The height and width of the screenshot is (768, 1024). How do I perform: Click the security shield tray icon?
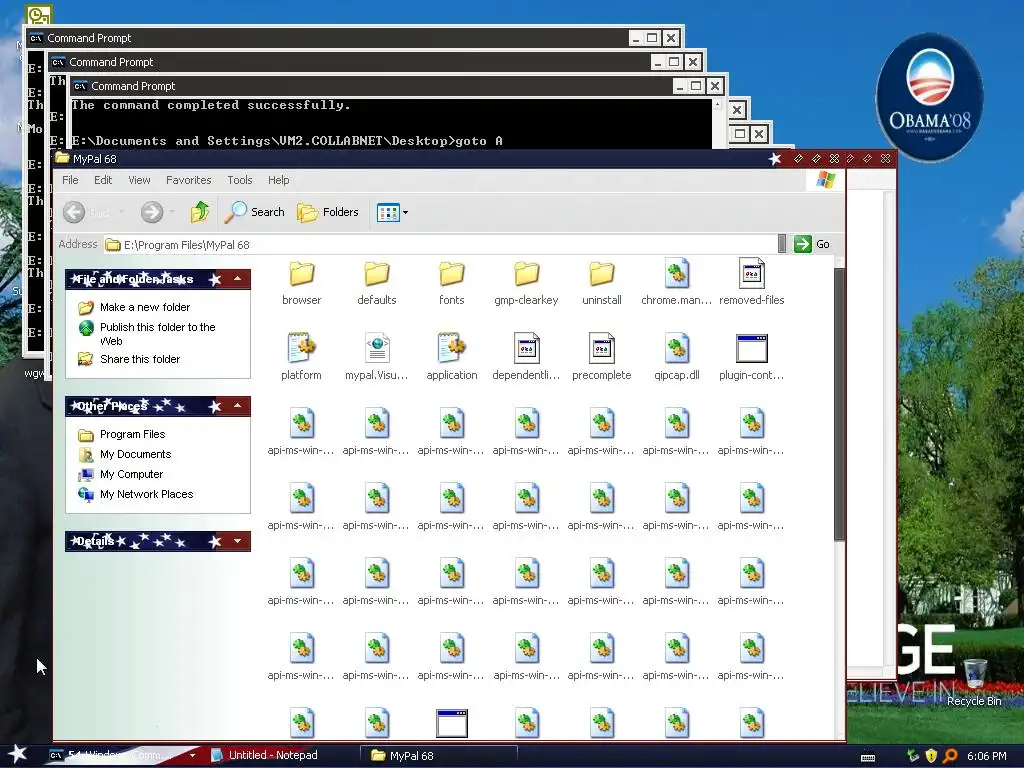(x=931, y=756)
